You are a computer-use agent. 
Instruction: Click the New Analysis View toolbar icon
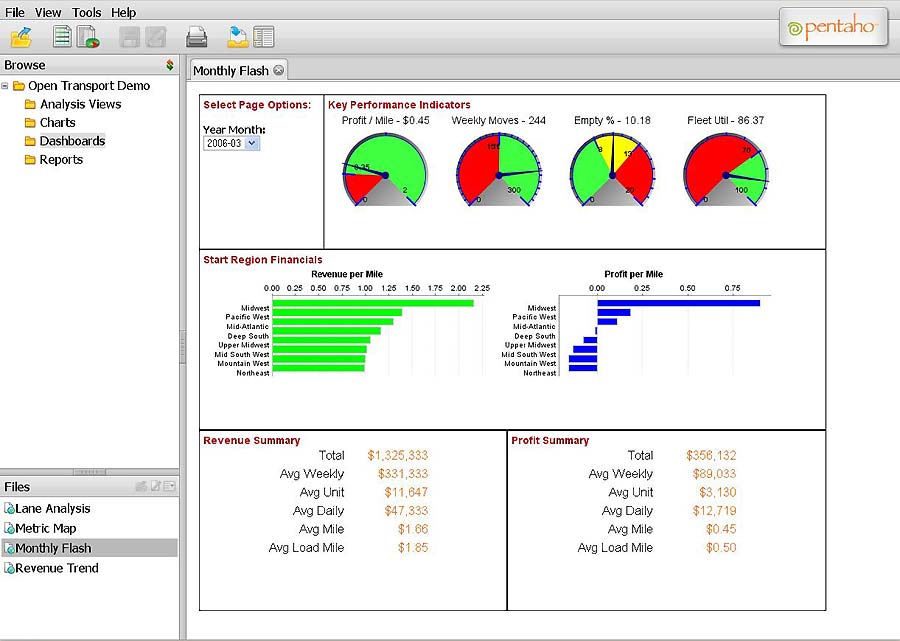88,37
